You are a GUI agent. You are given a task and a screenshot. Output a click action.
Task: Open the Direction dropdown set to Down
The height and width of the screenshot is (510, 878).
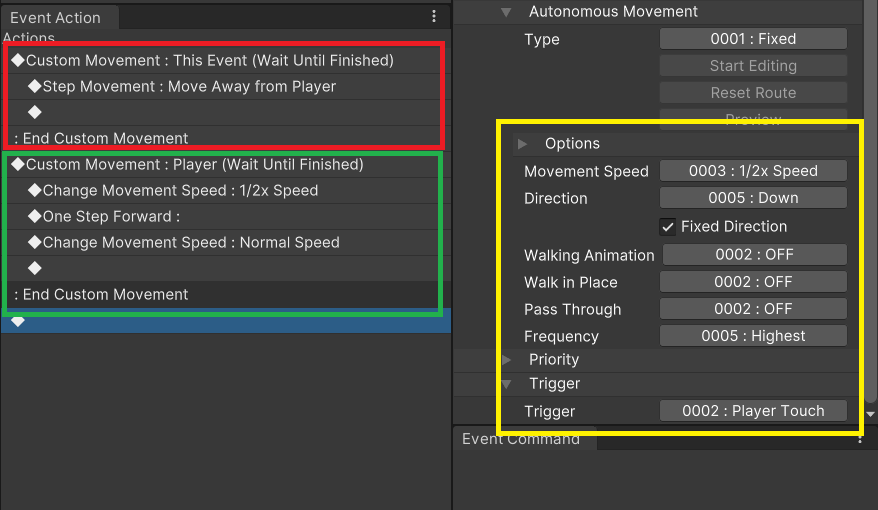click(x=753, y=198)
